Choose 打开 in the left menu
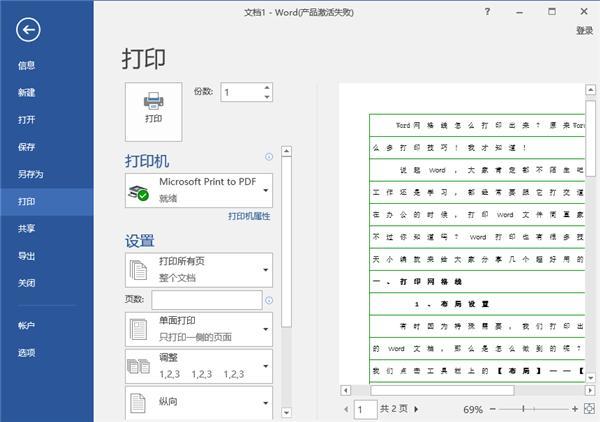600x422 pixels. click(26, 120)
